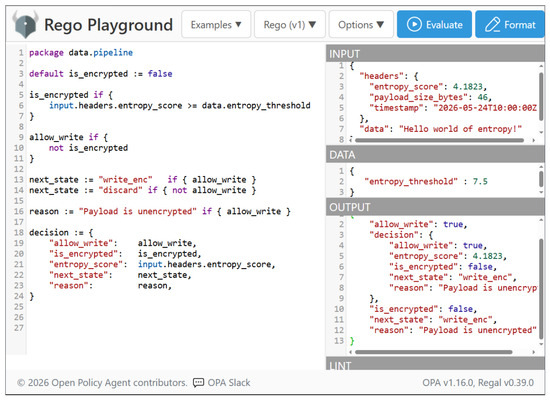Click the OUTPUT panel header
This screenshot has width=550, height=400.
435,207
